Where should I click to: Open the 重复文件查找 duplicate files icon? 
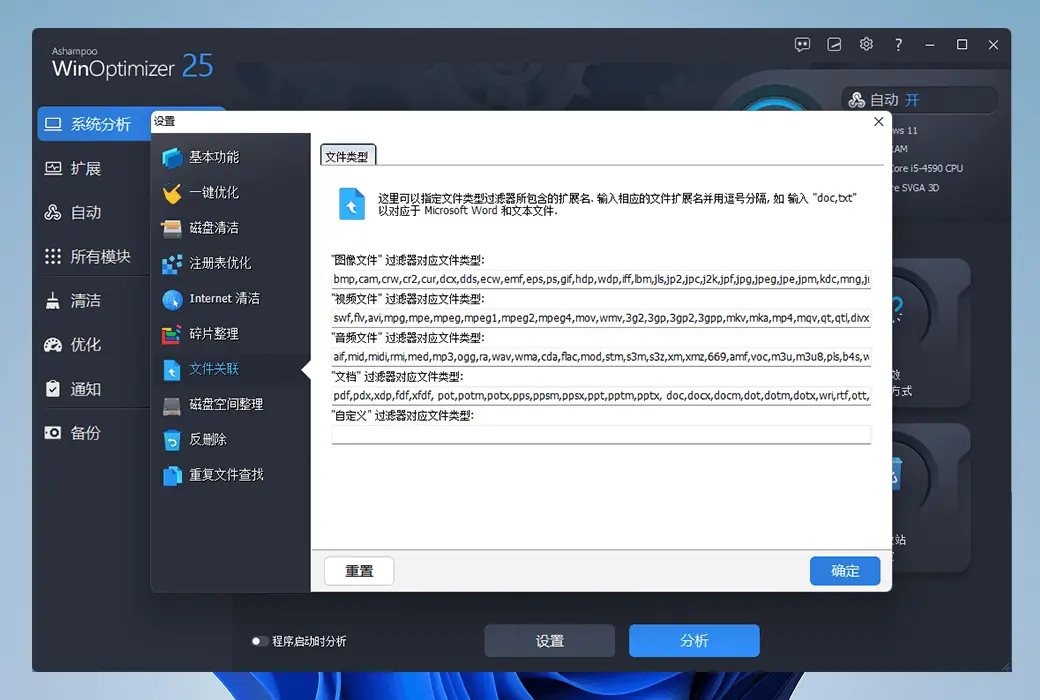(172, 475)
